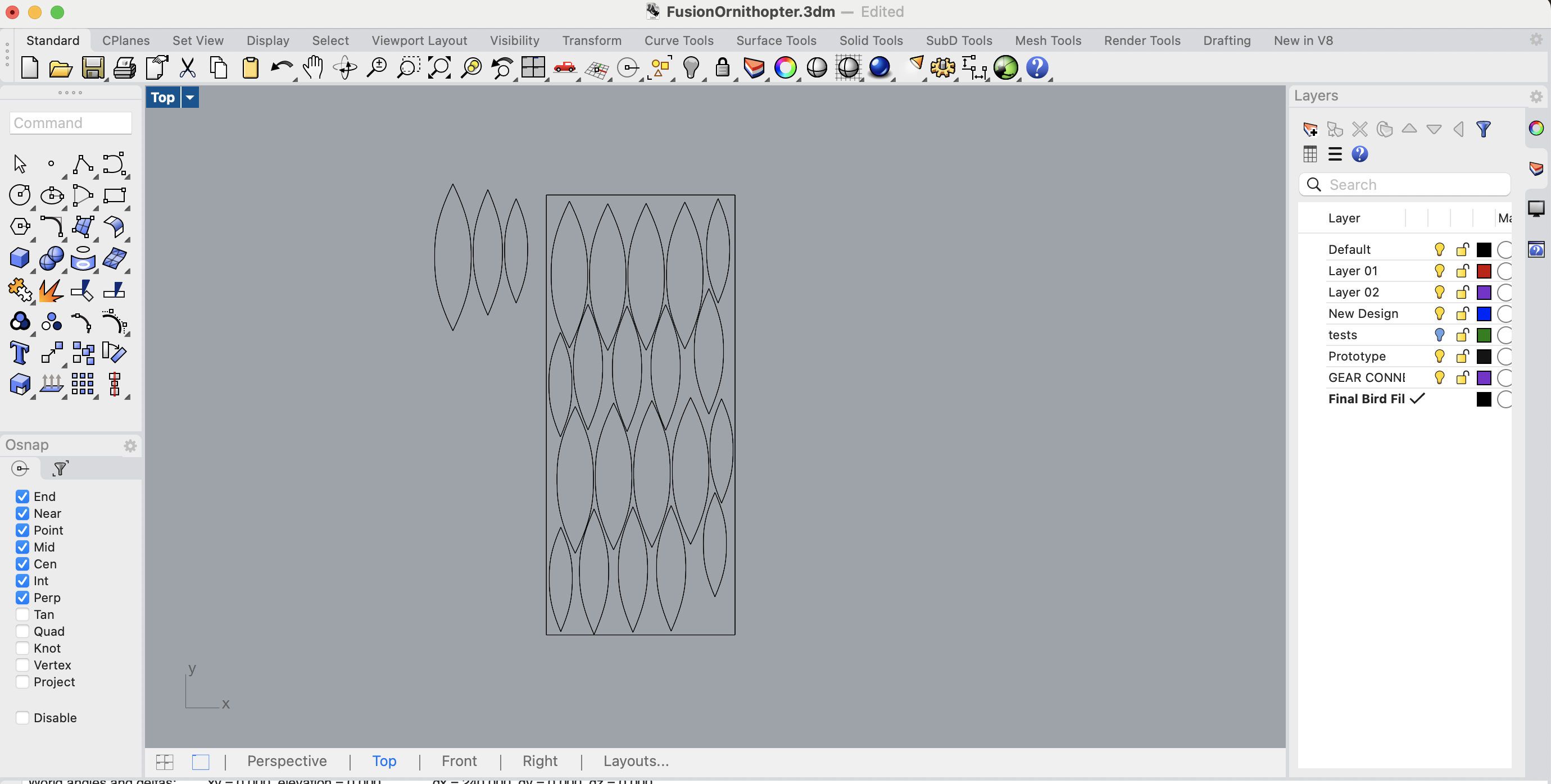Click the New Layer icon in Layers panel
This screenshot has height=784, width=1551.
(1310, 129)
